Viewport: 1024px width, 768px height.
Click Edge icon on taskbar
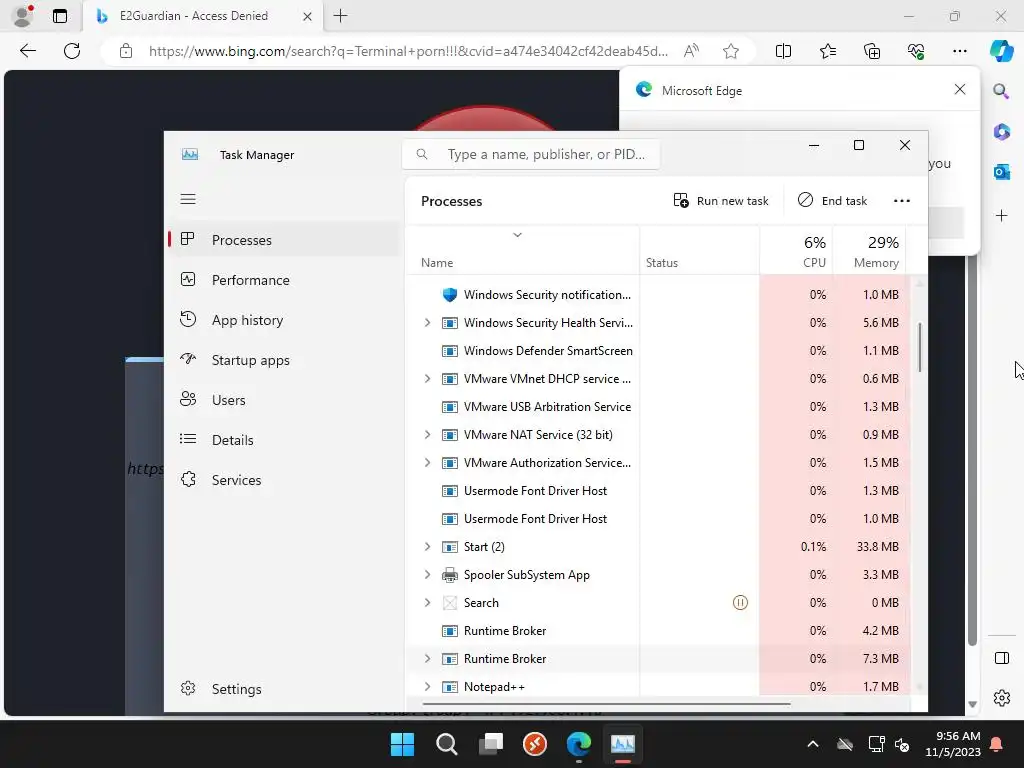[x=579, y=744]
